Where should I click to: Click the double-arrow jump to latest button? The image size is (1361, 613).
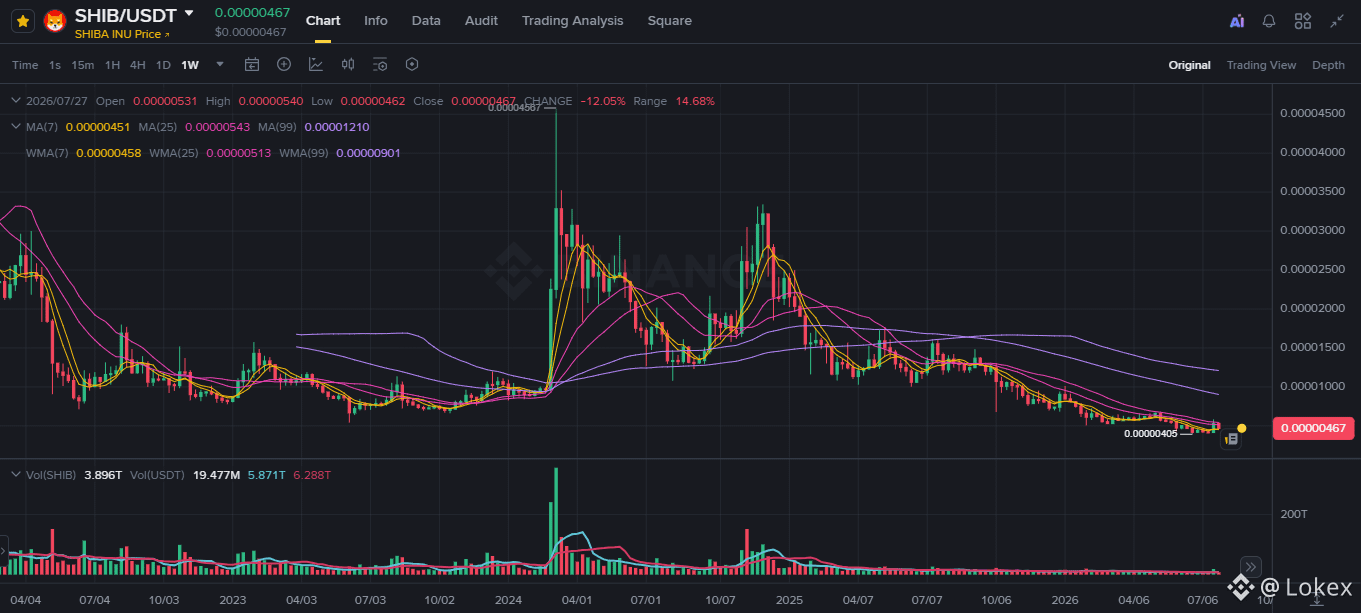click(1249, 566)
